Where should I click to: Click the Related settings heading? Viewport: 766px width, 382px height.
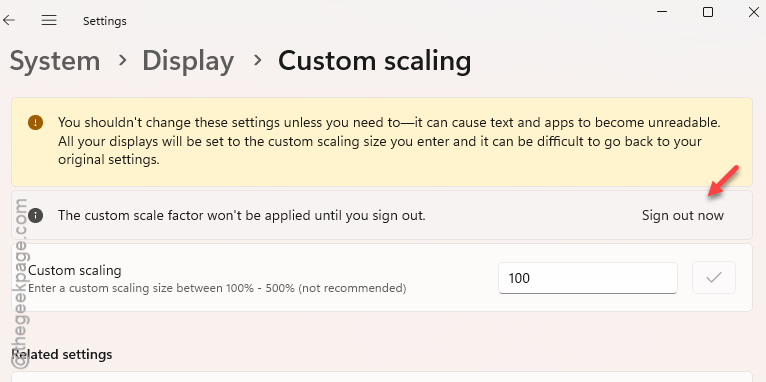pyautogui.click(x=62, y=354)
